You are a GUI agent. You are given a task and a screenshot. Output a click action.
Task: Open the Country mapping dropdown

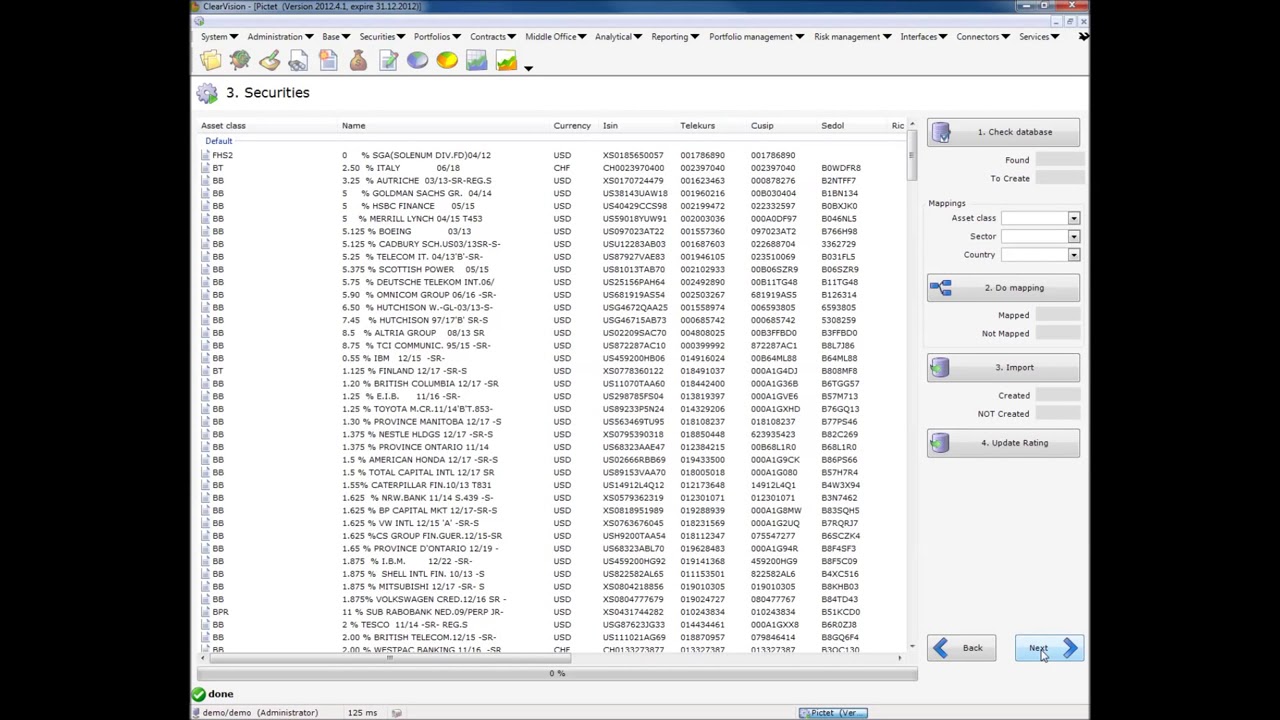(1073, 255)
